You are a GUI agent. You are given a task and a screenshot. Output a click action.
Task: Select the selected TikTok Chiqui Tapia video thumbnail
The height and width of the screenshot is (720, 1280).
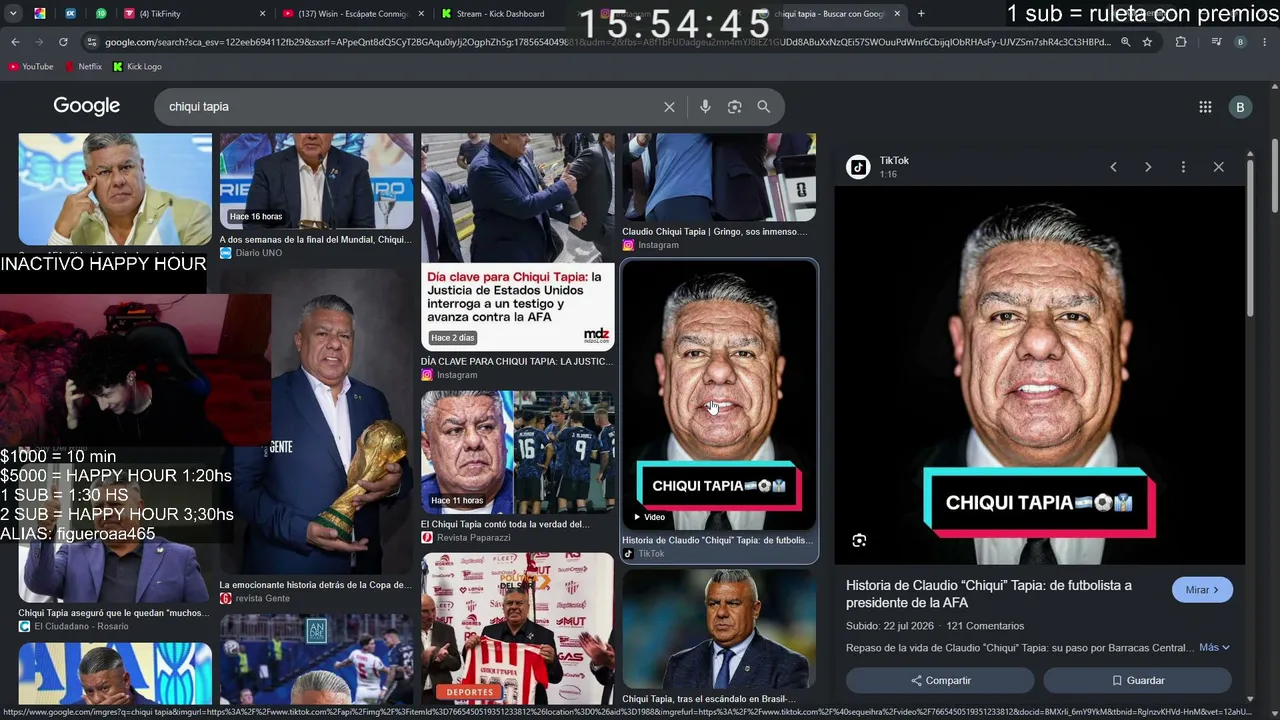tap(719, 396)
